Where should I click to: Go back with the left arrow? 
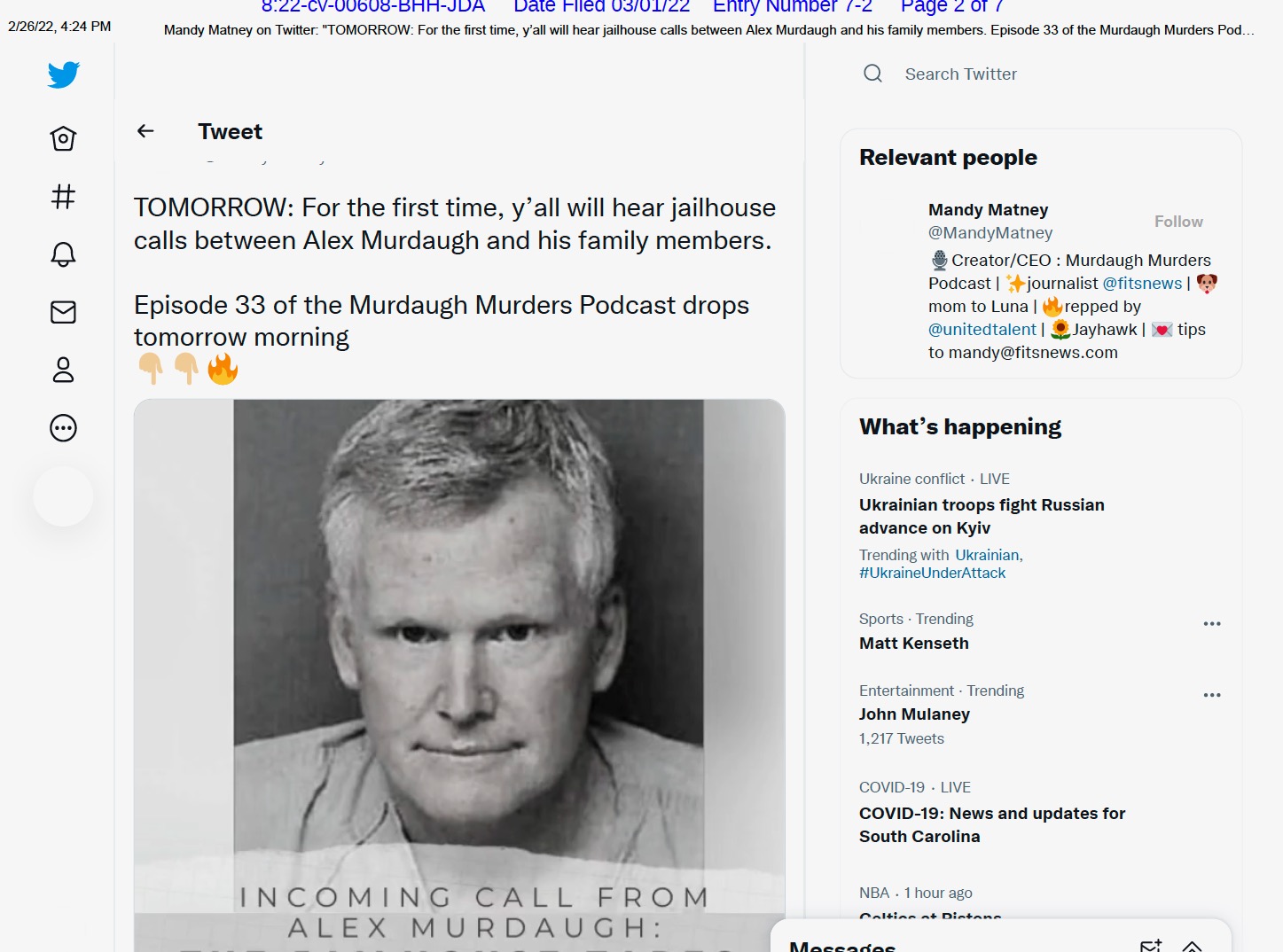pyautogui.click(x=146, y=131)
